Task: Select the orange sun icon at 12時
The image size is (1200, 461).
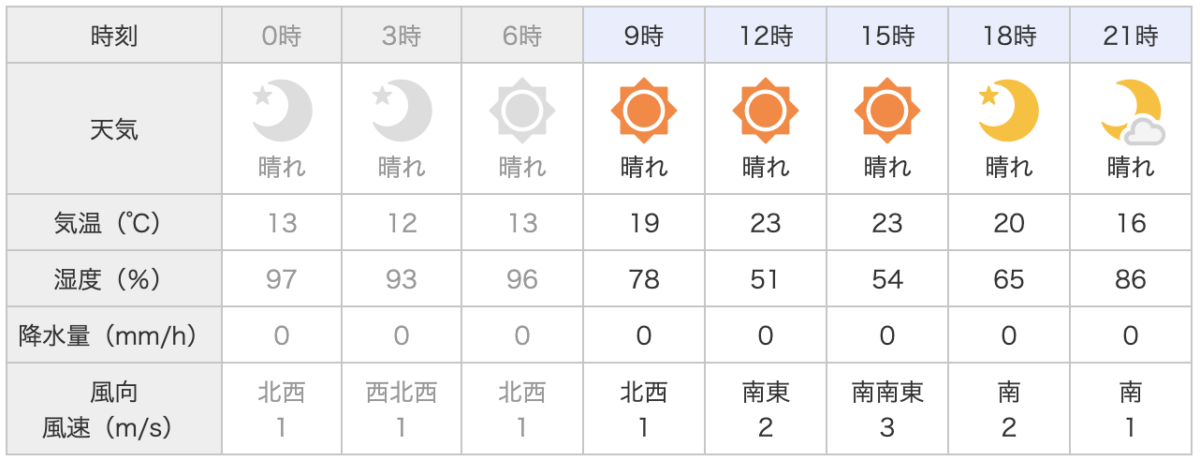Action: 765,110
